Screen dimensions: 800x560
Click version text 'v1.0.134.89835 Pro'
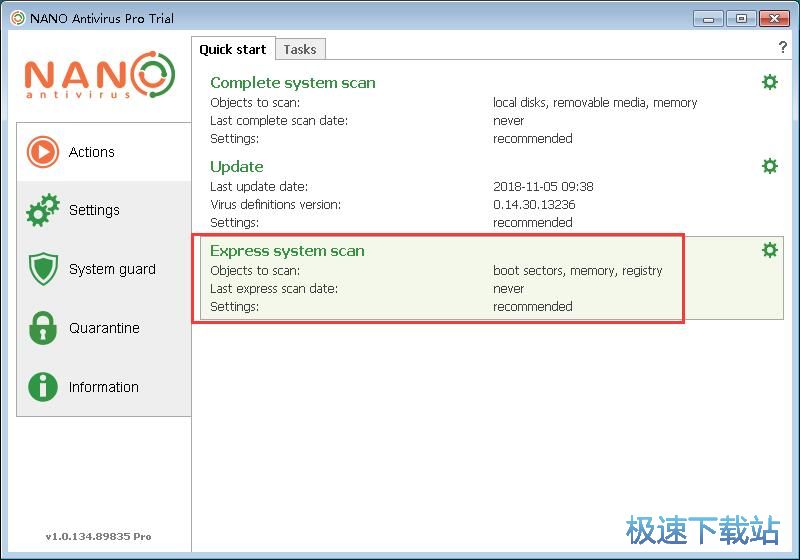click(x=98, y=537)
